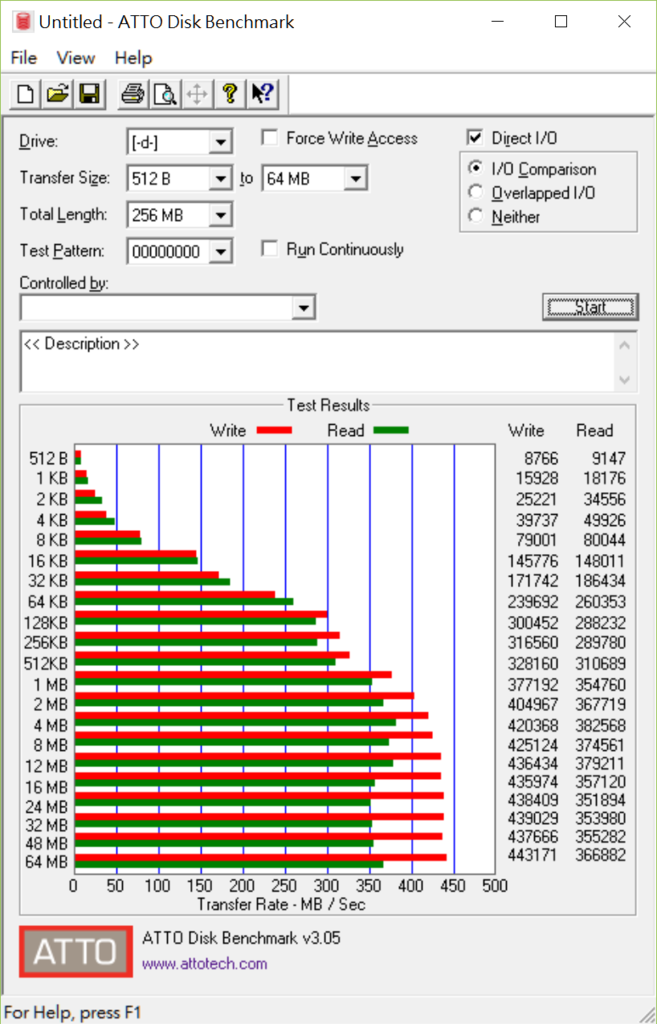Activate context help pointer icon
Image resolution: width=657 pixels, height=1024 pixels.
coord(263,94)
